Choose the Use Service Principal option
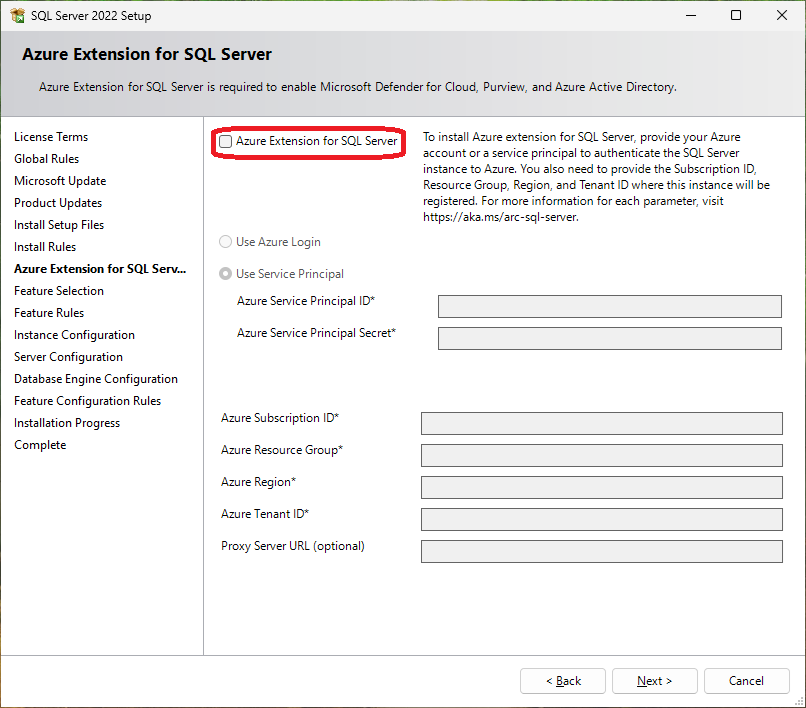Viewport: 806px width, 708px height. pos(226,274)
